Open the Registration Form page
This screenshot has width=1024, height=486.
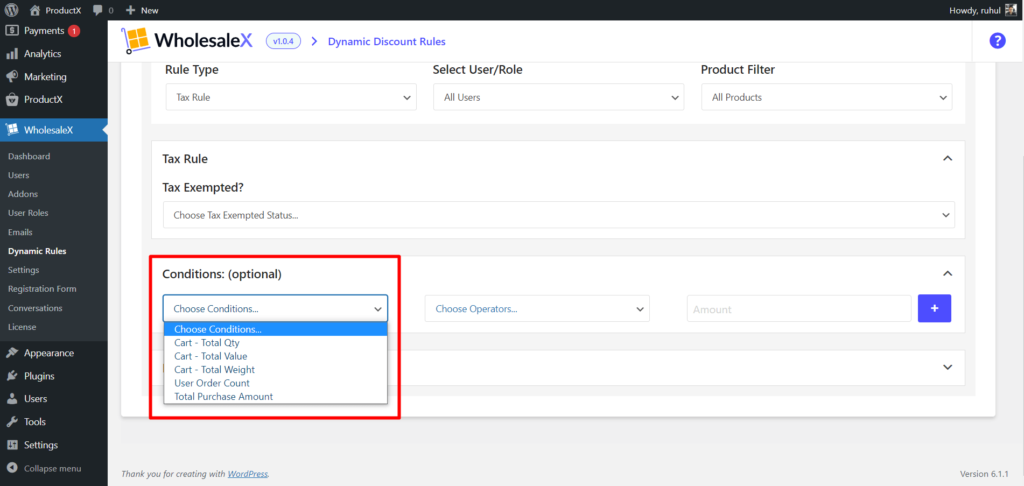pos(42,289)
